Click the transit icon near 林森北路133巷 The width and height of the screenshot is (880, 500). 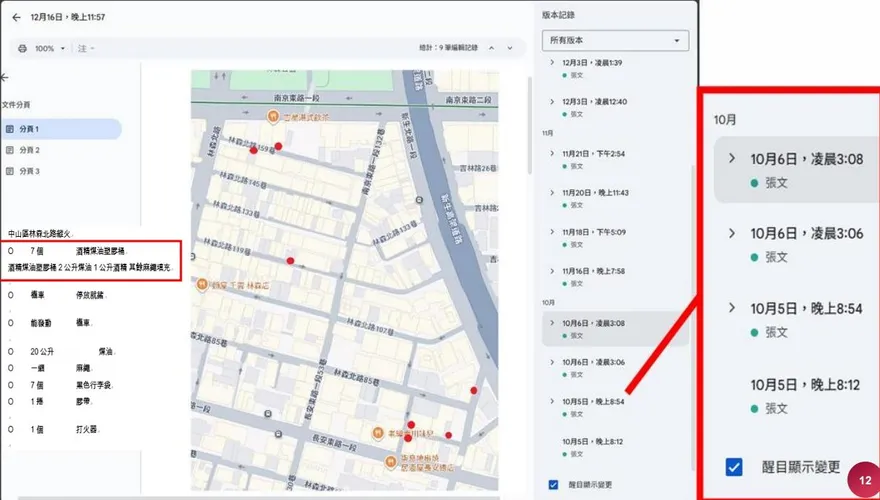[419, 200]
